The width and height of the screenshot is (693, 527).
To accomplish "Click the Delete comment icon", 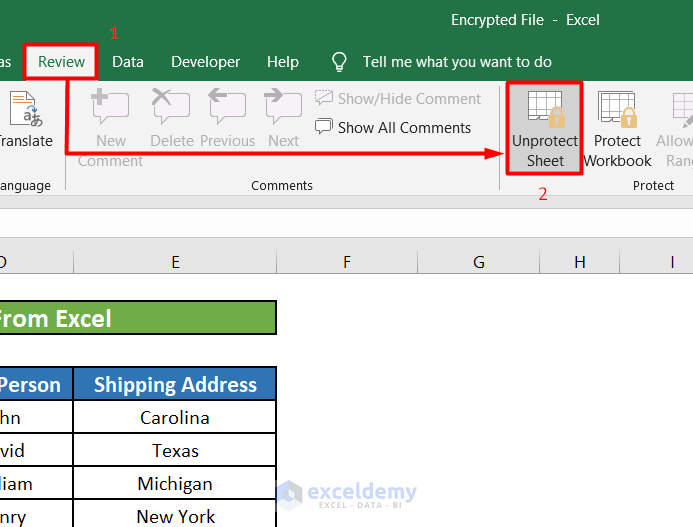I will (x=171, y=106).
